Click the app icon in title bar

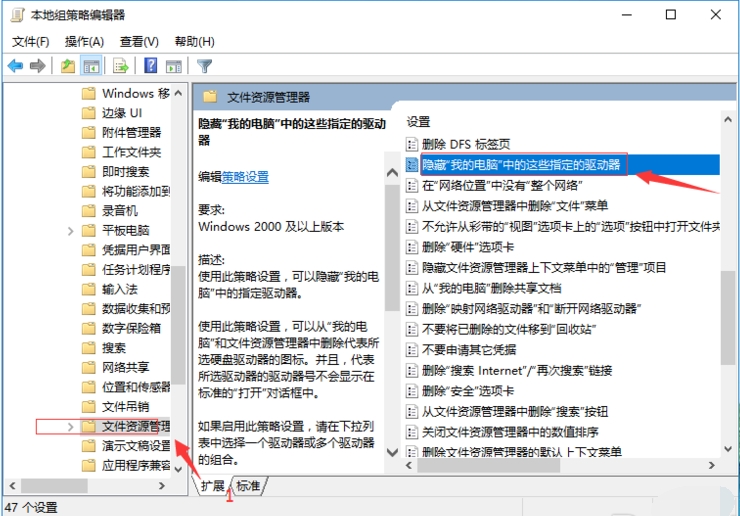pyautogui.click(x=17, y=15)
